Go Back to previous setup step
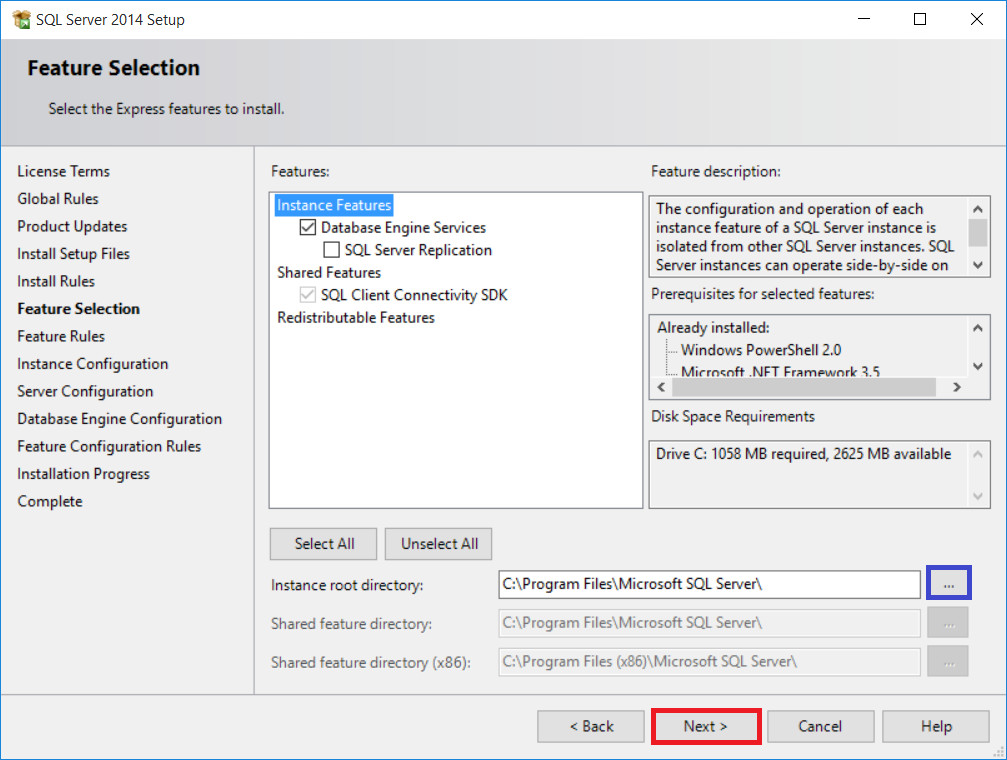 pyautogui.click(x=591, y=727)
